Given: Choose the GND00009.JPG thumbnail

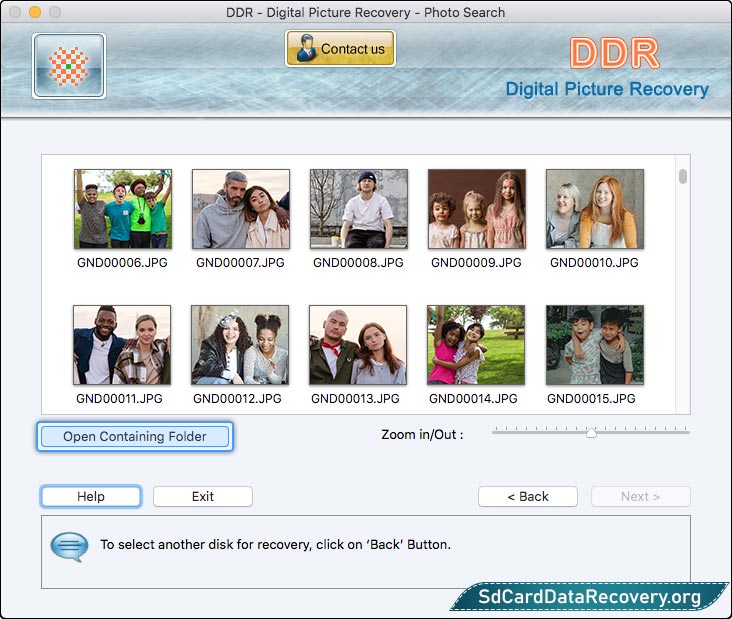Looking at the screenshot, I should tap(476, 209).
